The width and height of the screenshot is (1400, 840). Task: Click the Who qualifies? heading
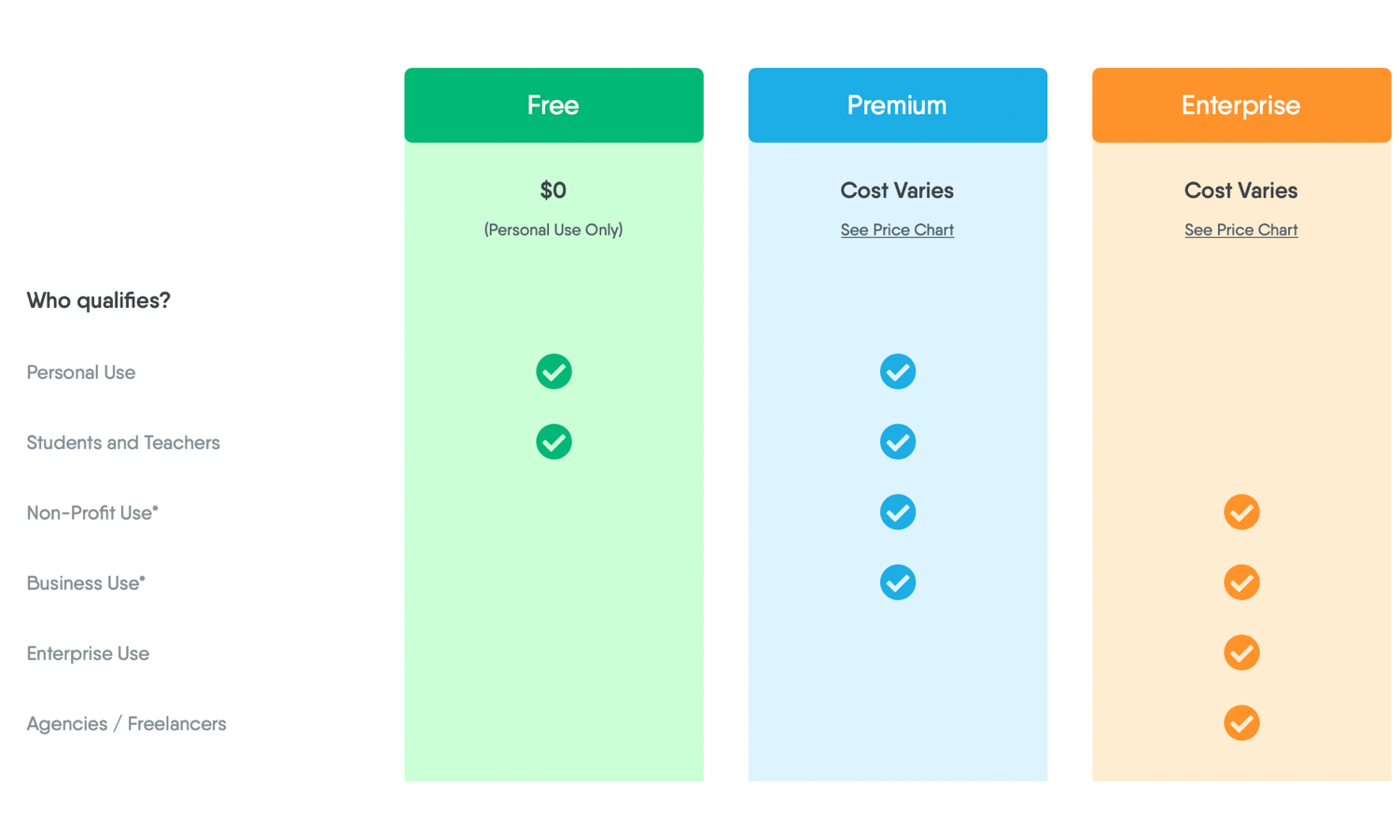click(x=98, y=301)
